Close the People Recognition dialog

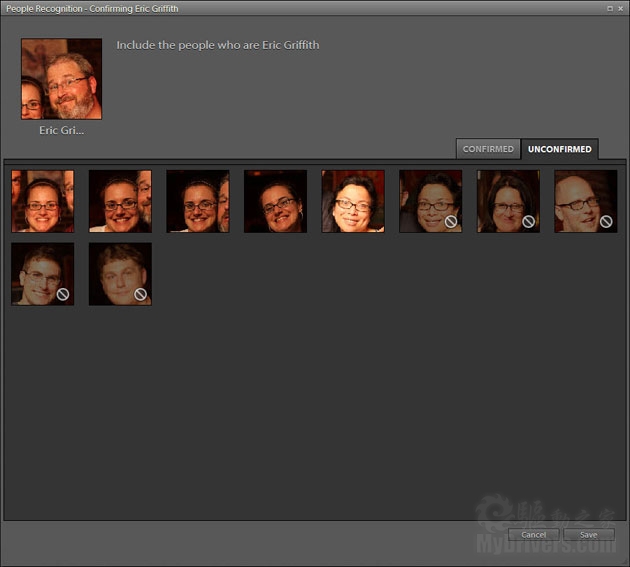click(621, 7)
